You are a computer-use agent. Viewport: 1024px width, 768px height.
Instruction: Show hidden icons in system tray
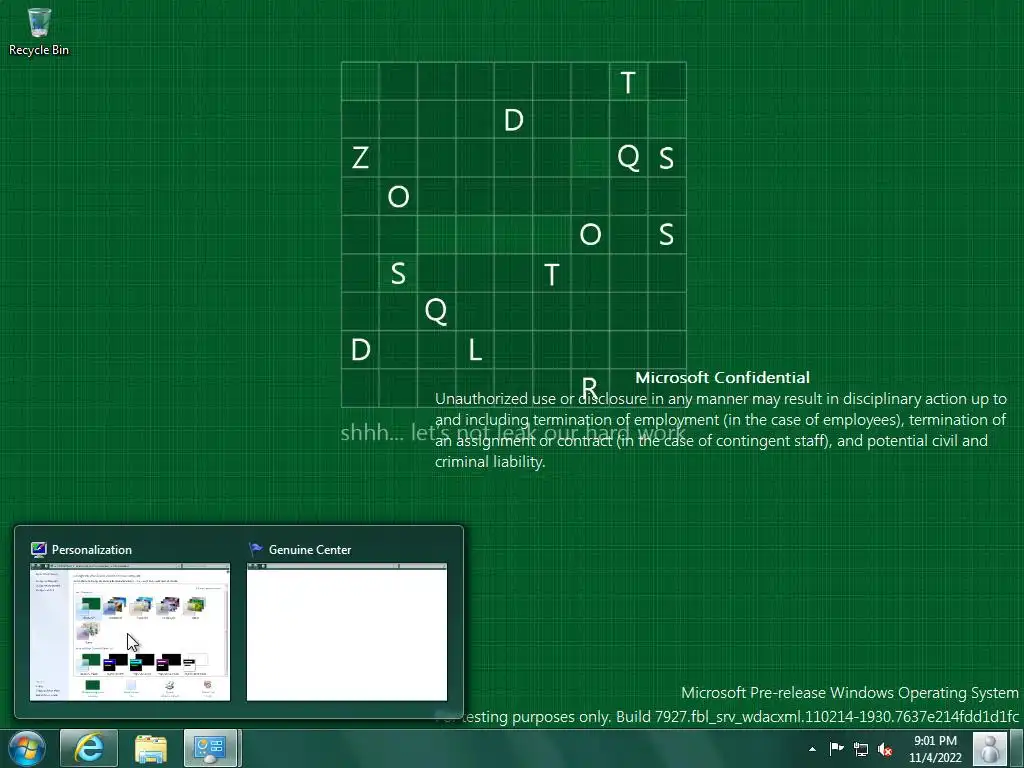pos(812,749)
